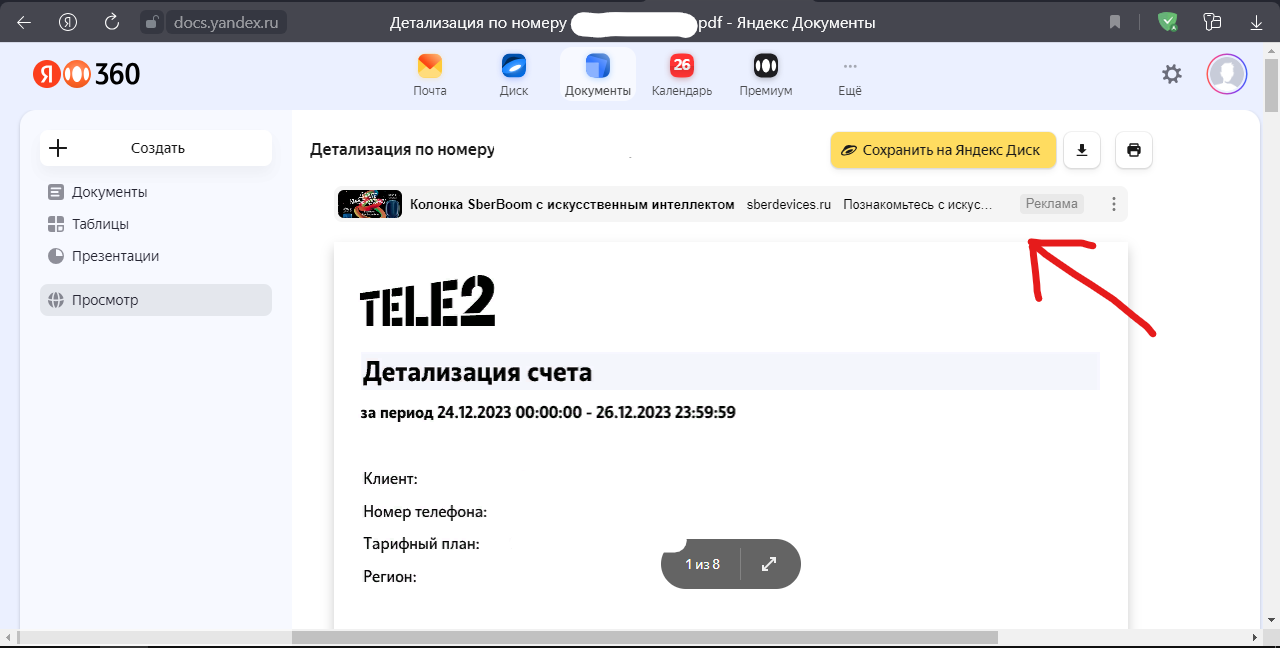Select Просмотр in the sidebar
Image resolution: width=1280 pixels, height=648 pixels.
tap(103, 299)
